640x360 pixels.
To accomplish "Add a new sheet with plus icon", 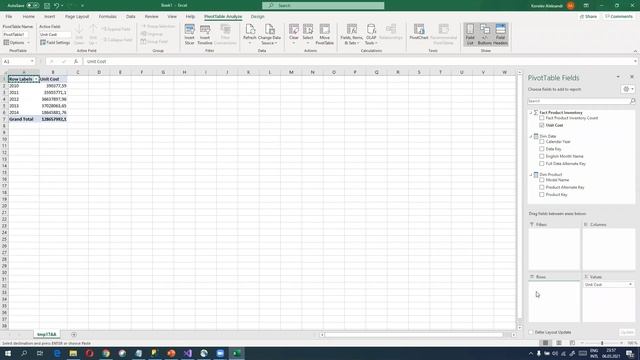I will tap(74, 335).
